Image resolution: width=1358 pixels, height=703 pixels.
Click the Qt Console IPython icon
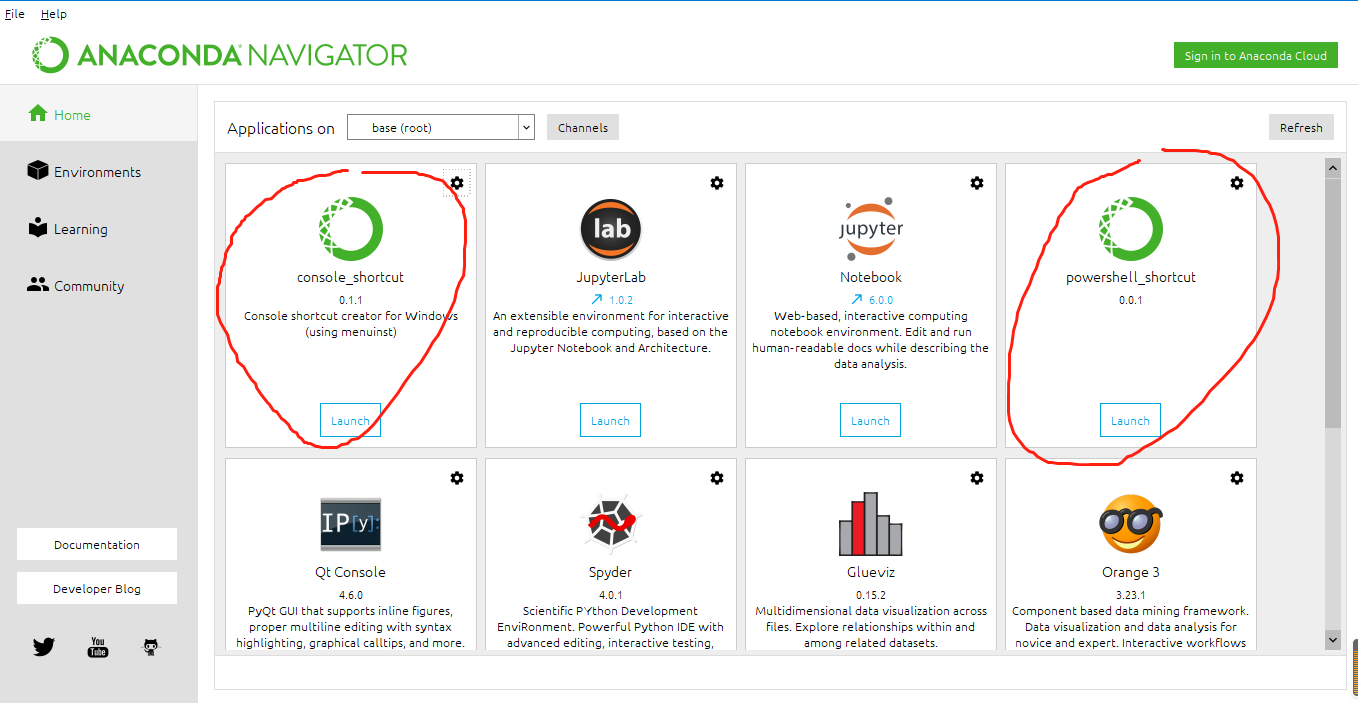tap(350, 523)
